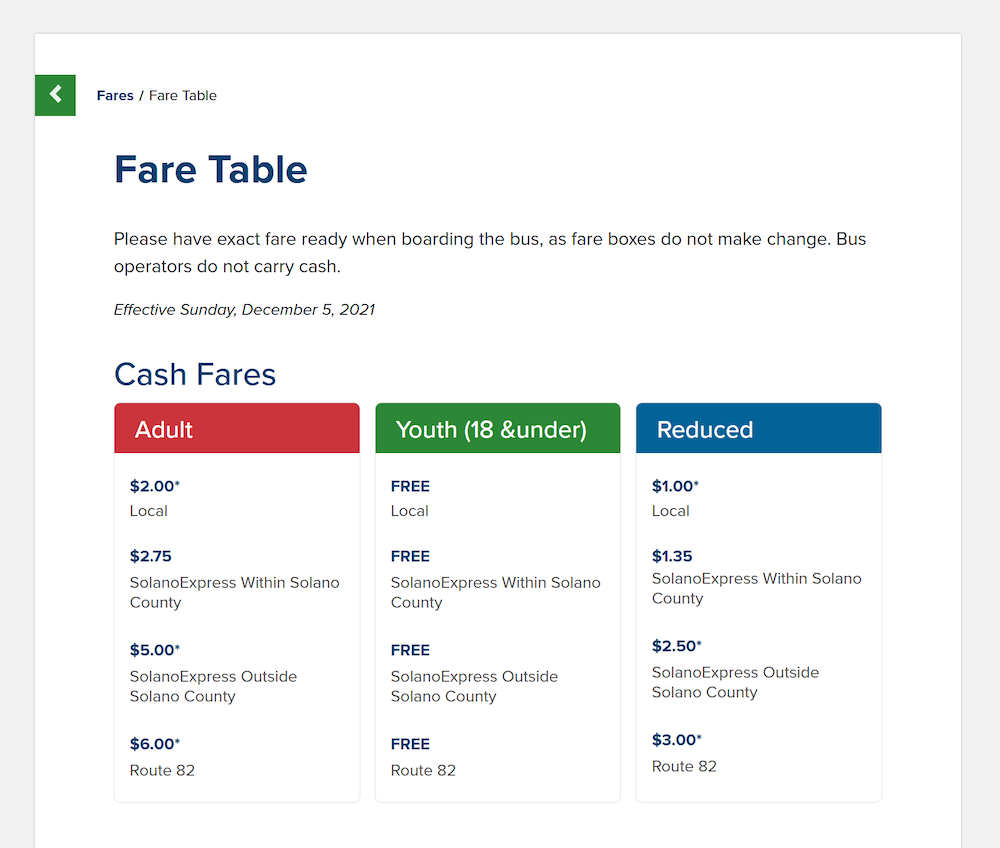Click the Effective Sunday, December 5, 2021 text

244,310
